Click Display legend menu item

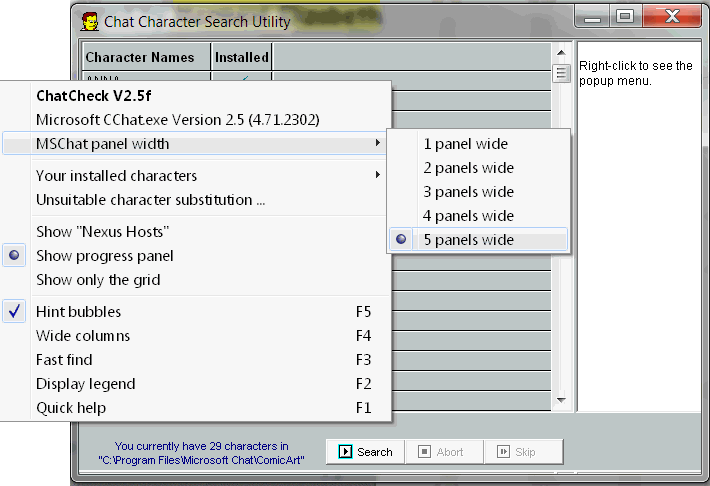tap(85, 384)
